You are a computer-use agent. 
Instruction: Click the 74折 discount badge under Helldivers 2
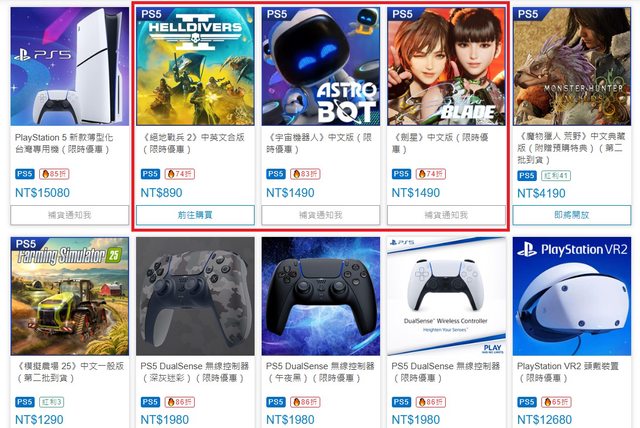tap(180, 174)
